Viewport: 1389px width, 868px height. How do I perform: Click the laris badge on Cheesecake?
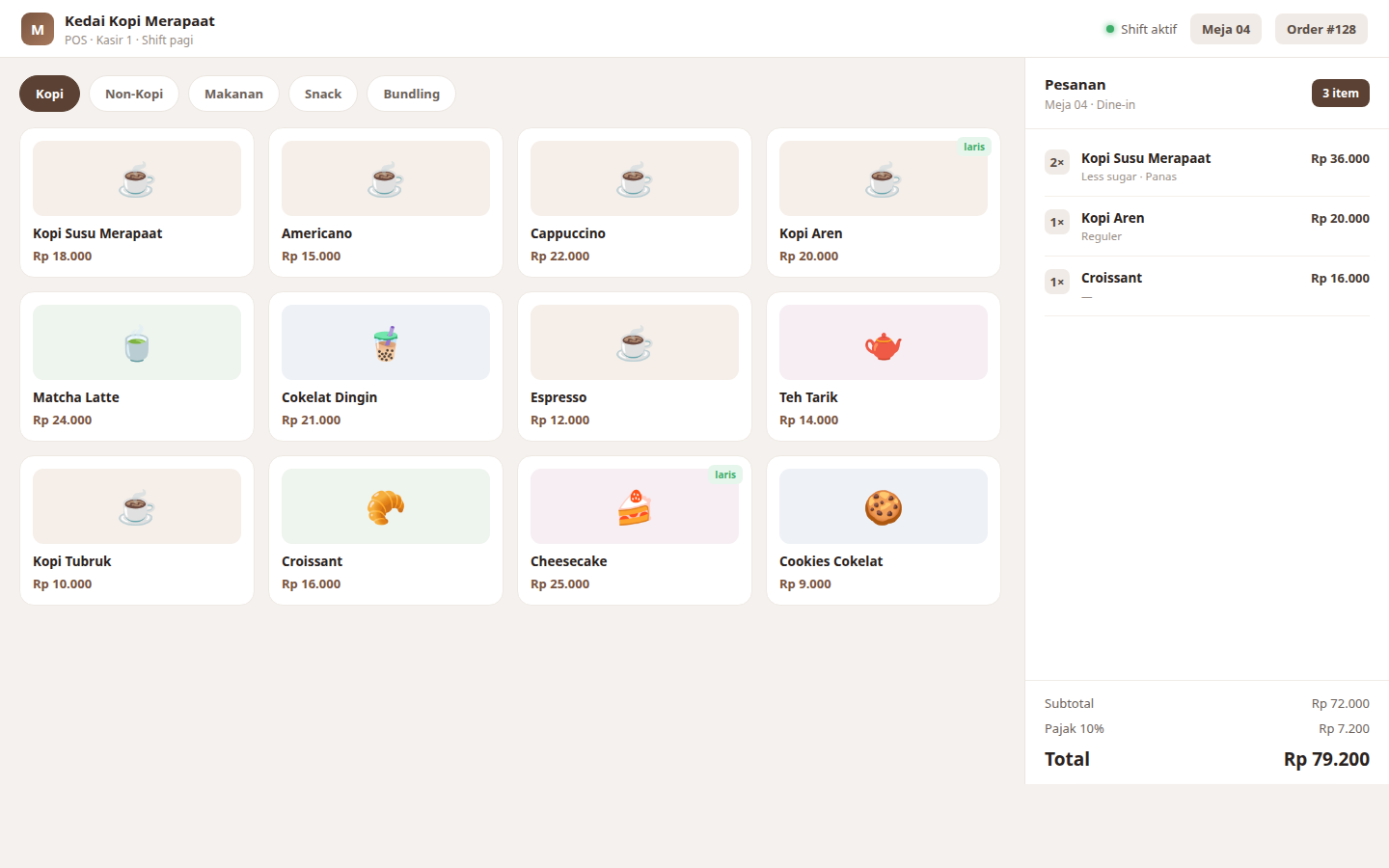coord(725,475)
